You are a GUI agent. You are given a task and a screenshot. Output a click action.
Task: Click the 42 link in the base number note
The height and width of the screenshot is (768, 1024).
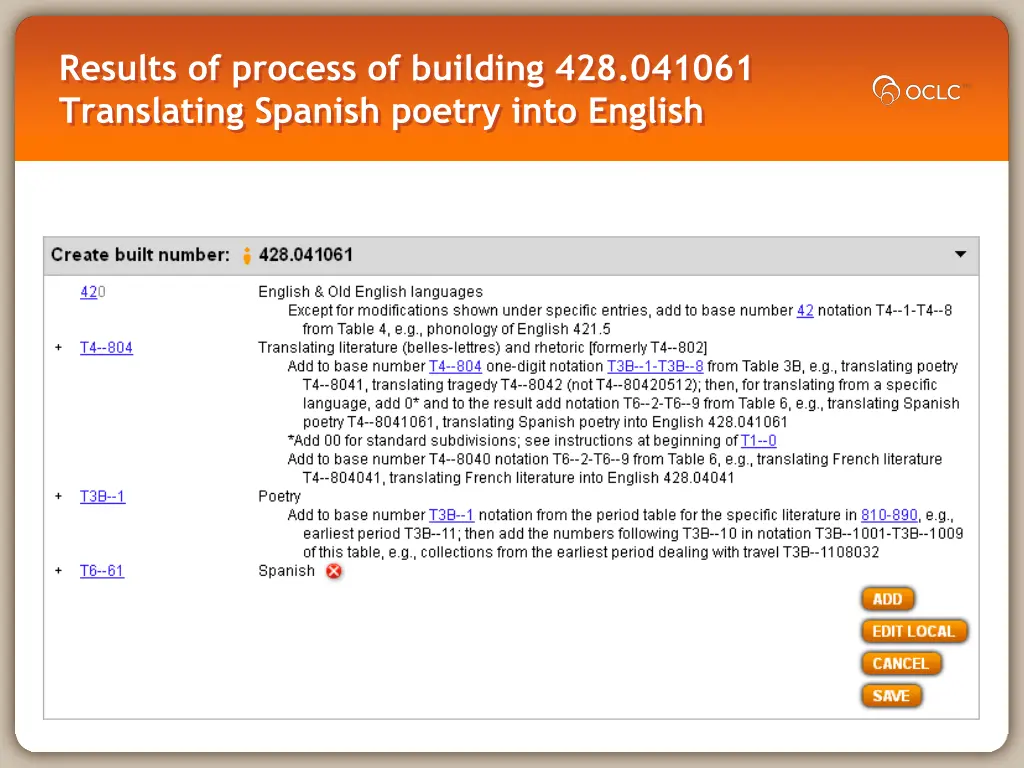[x=804, y=311]
